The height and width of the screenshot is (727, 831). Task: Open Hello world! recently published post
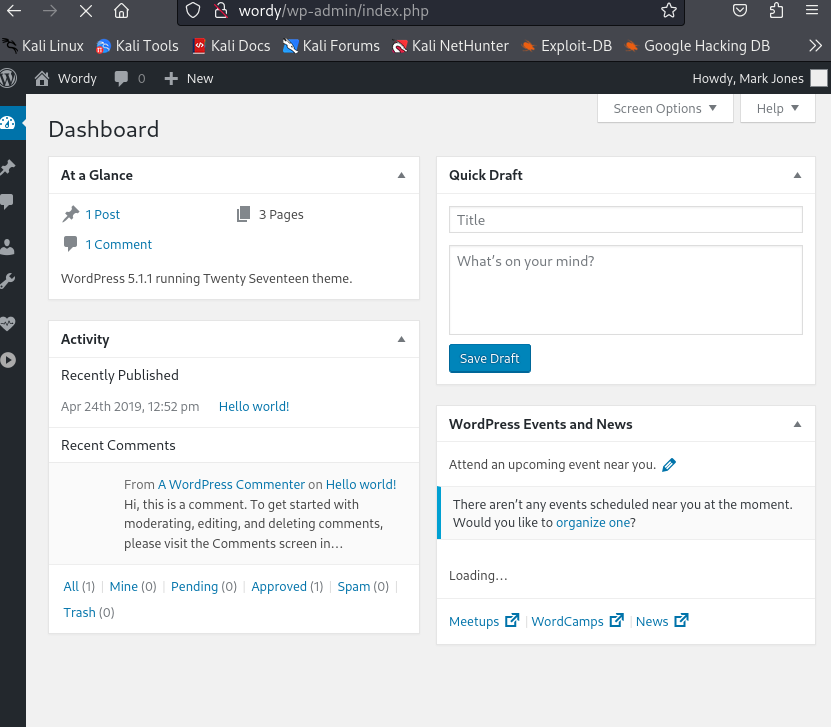coord(254,406)
